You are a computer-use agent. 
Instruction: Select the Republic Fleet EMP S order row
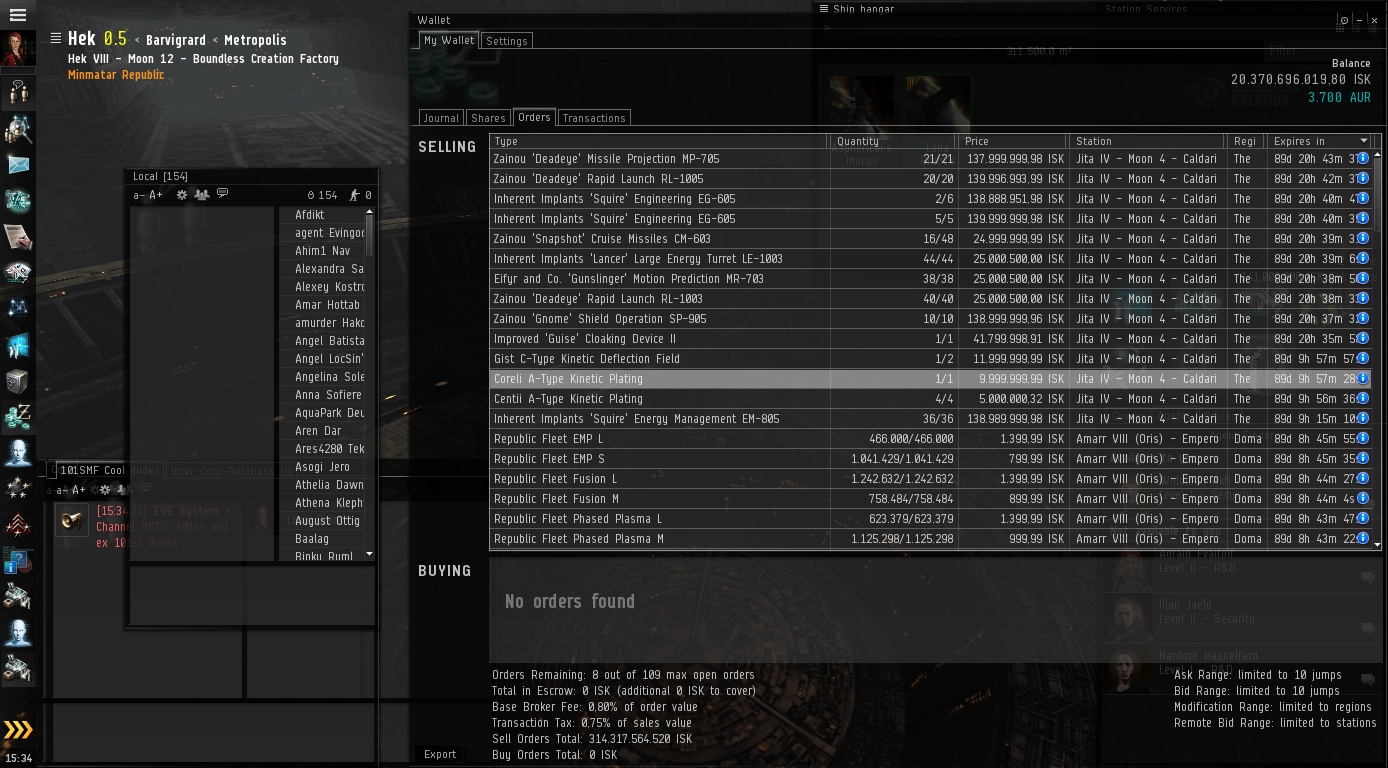pyautogui.click(x=930, y=459)
